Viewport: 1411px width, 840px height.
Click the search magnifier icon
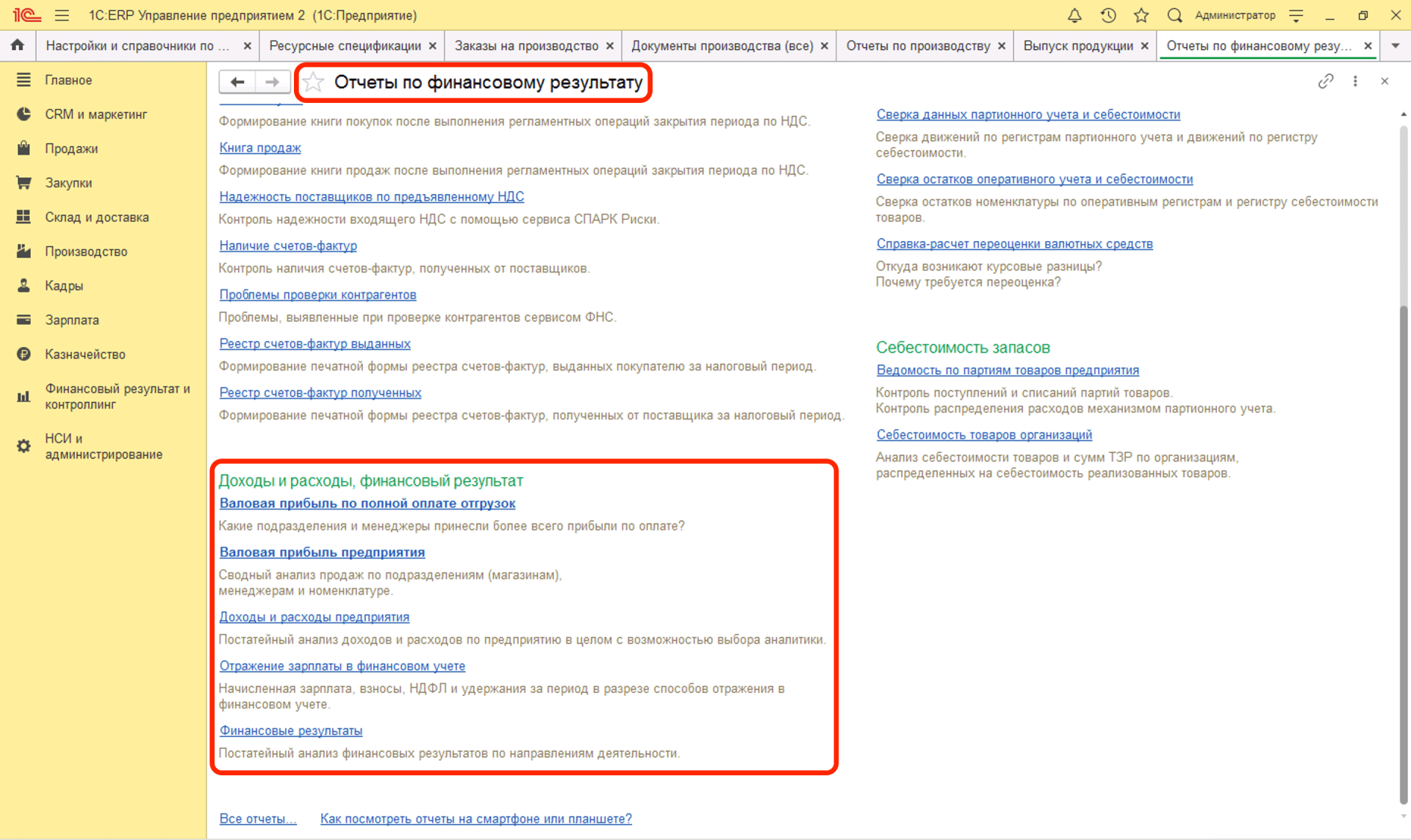click(x=1174, y=15)
